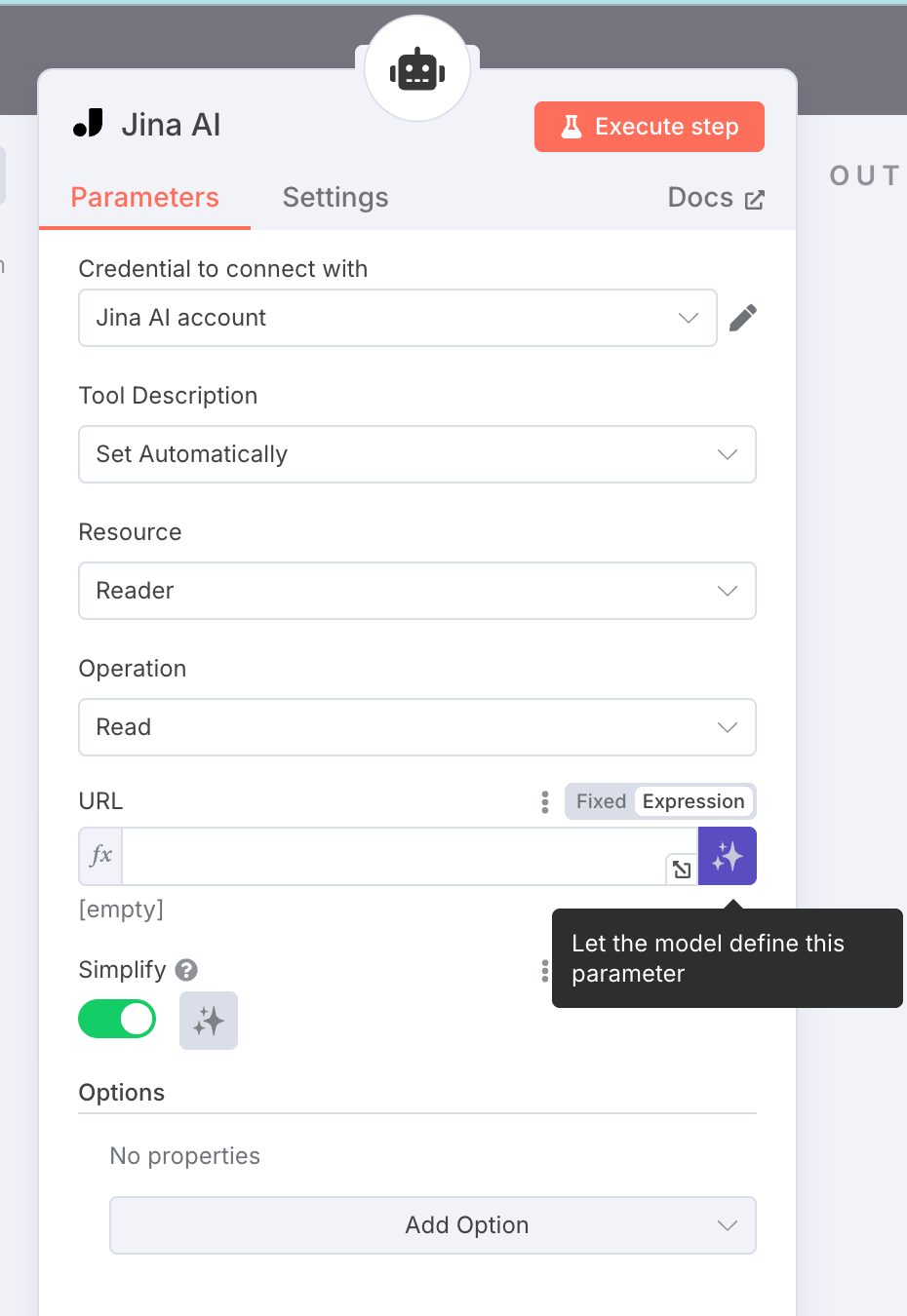Open the URL expression editor expand icon

tap(682, 870)
